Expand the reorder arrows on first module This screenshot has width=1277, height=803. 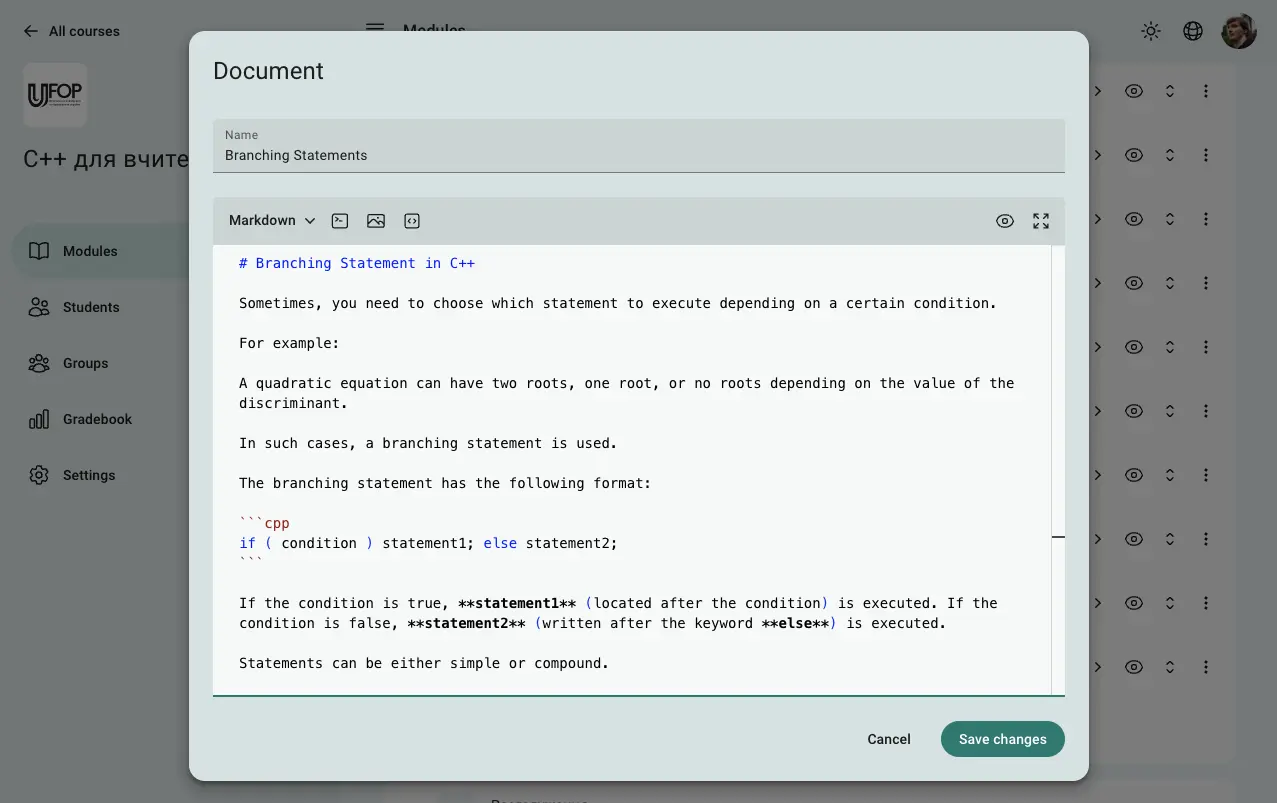(1170, 91)
